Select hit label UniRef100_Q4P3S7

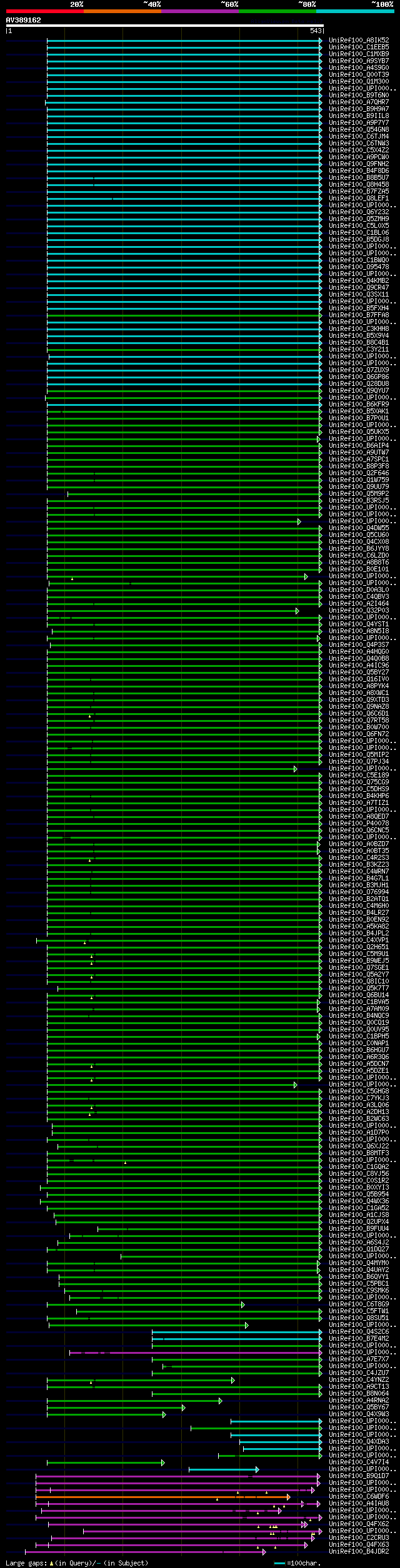point(359,644)
